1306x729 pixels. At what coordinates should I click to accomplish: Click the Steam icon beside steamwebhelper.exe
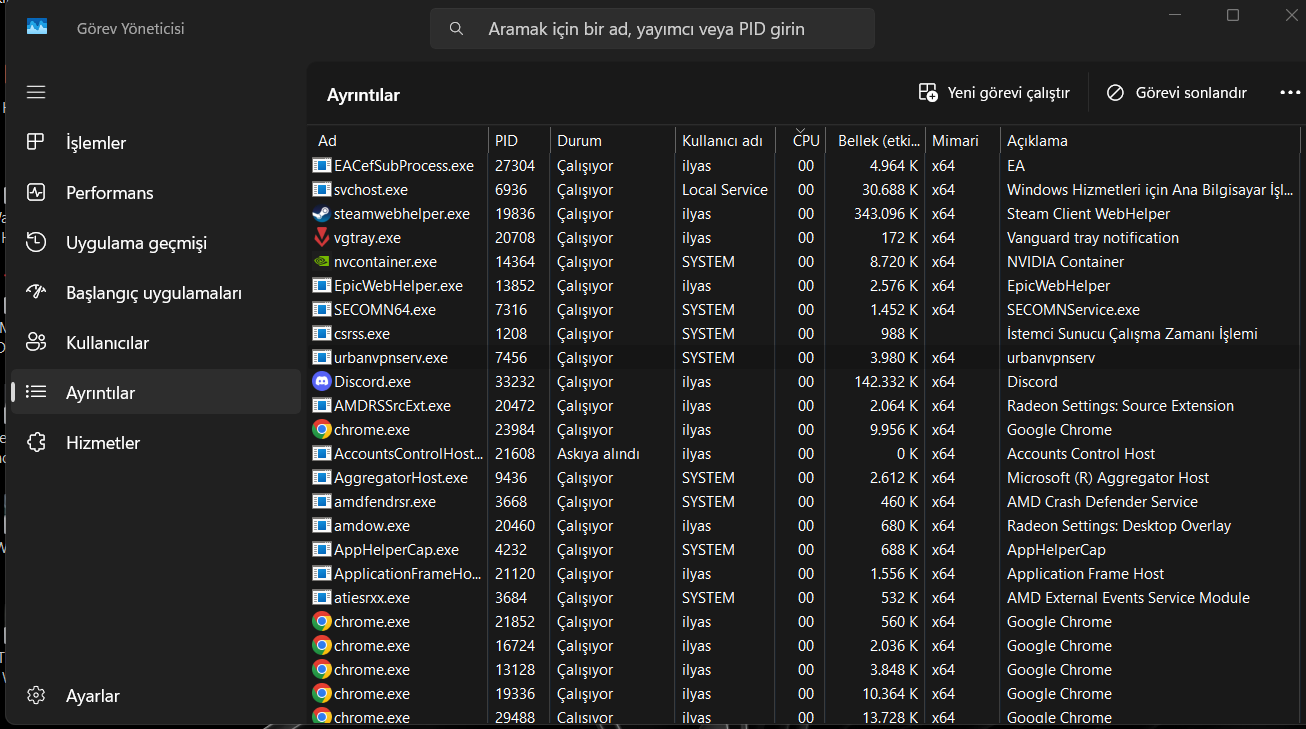(x=322, y=214)
